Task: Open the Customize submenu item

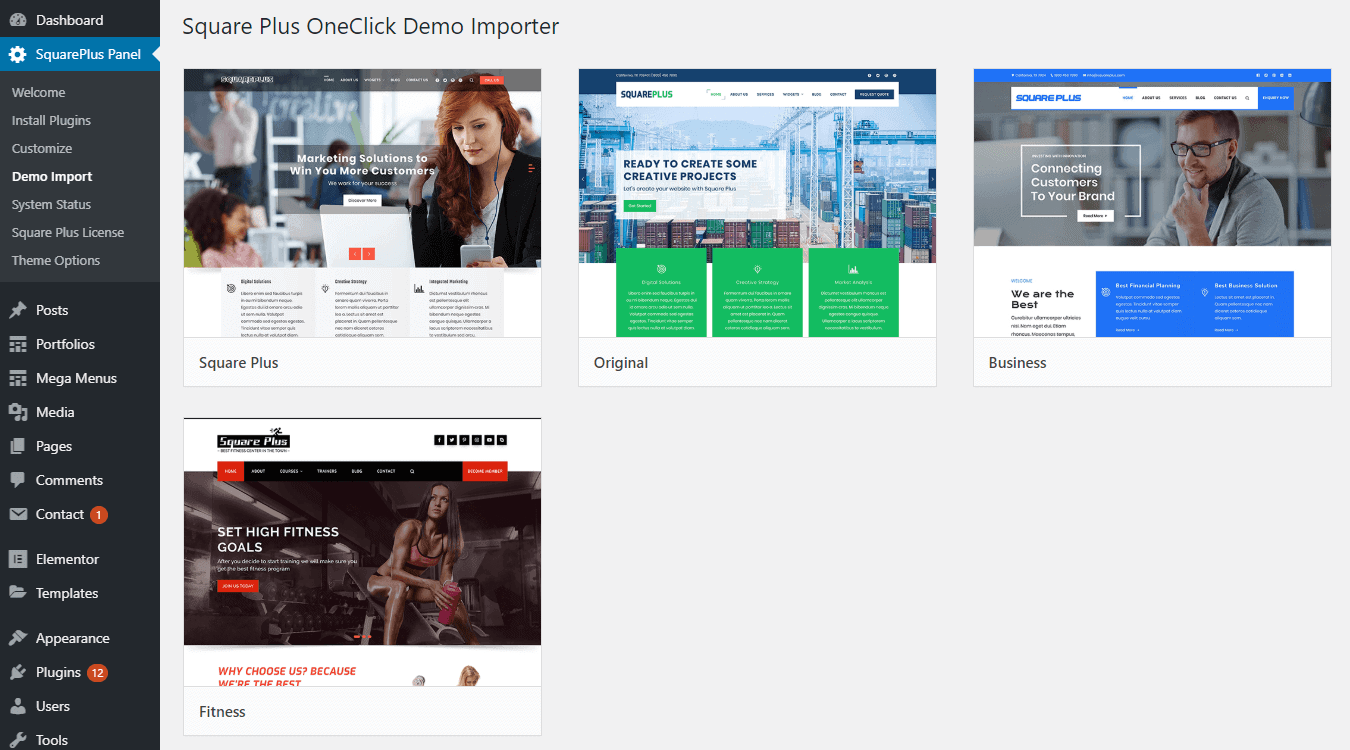Action: click(42, 148)
